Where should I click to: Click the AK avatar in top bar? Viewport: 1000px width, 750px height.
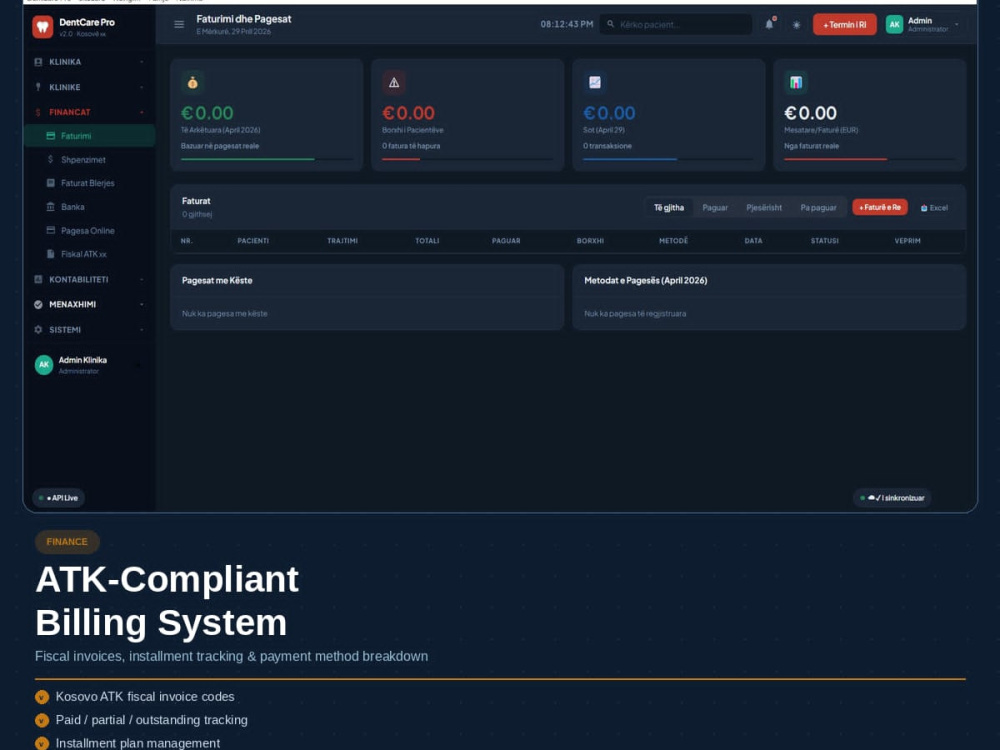pyautogui.click(x=894, y=24)
